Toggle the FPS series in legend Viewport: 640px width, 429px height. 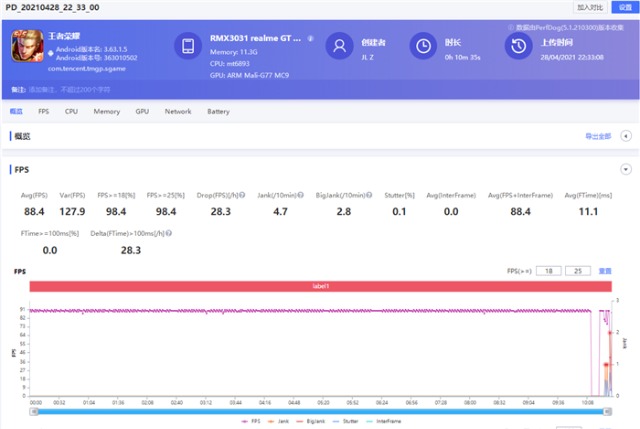[251, 421]
